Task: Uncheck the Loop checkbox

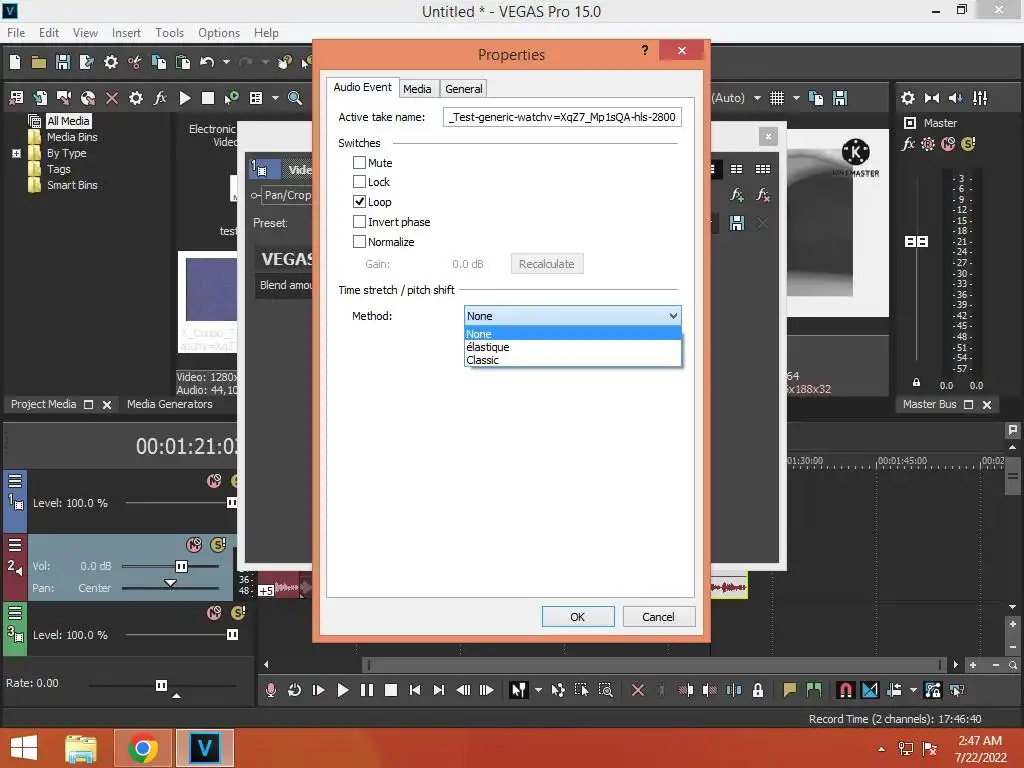Action: (359, 202)
